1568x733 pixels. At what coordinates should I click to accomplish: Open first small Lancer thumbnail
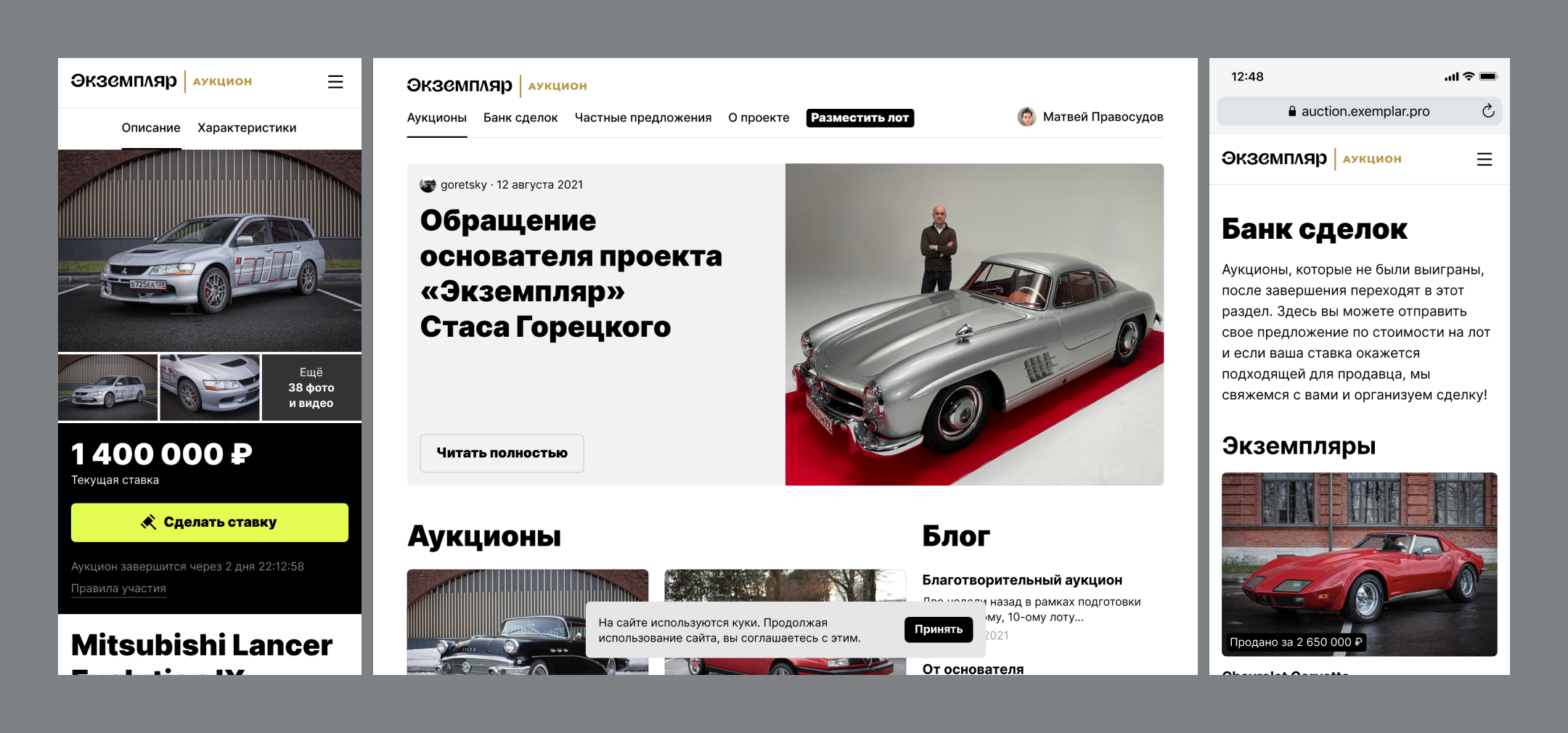(107, 388)
